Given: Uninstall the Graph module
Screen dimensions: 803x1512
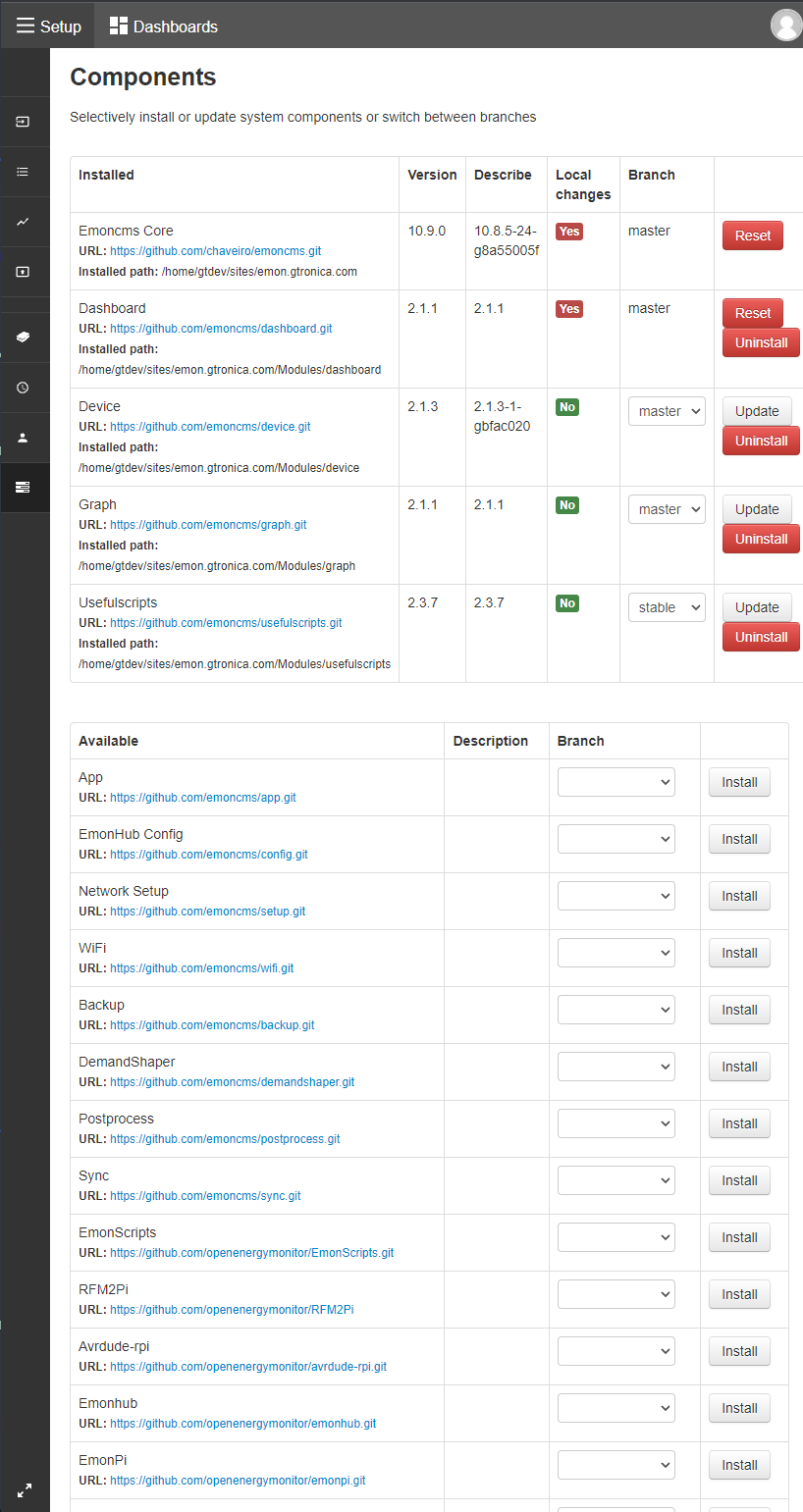Looking at the screenshot, I should pyautogui.click(x=761, y=539).
